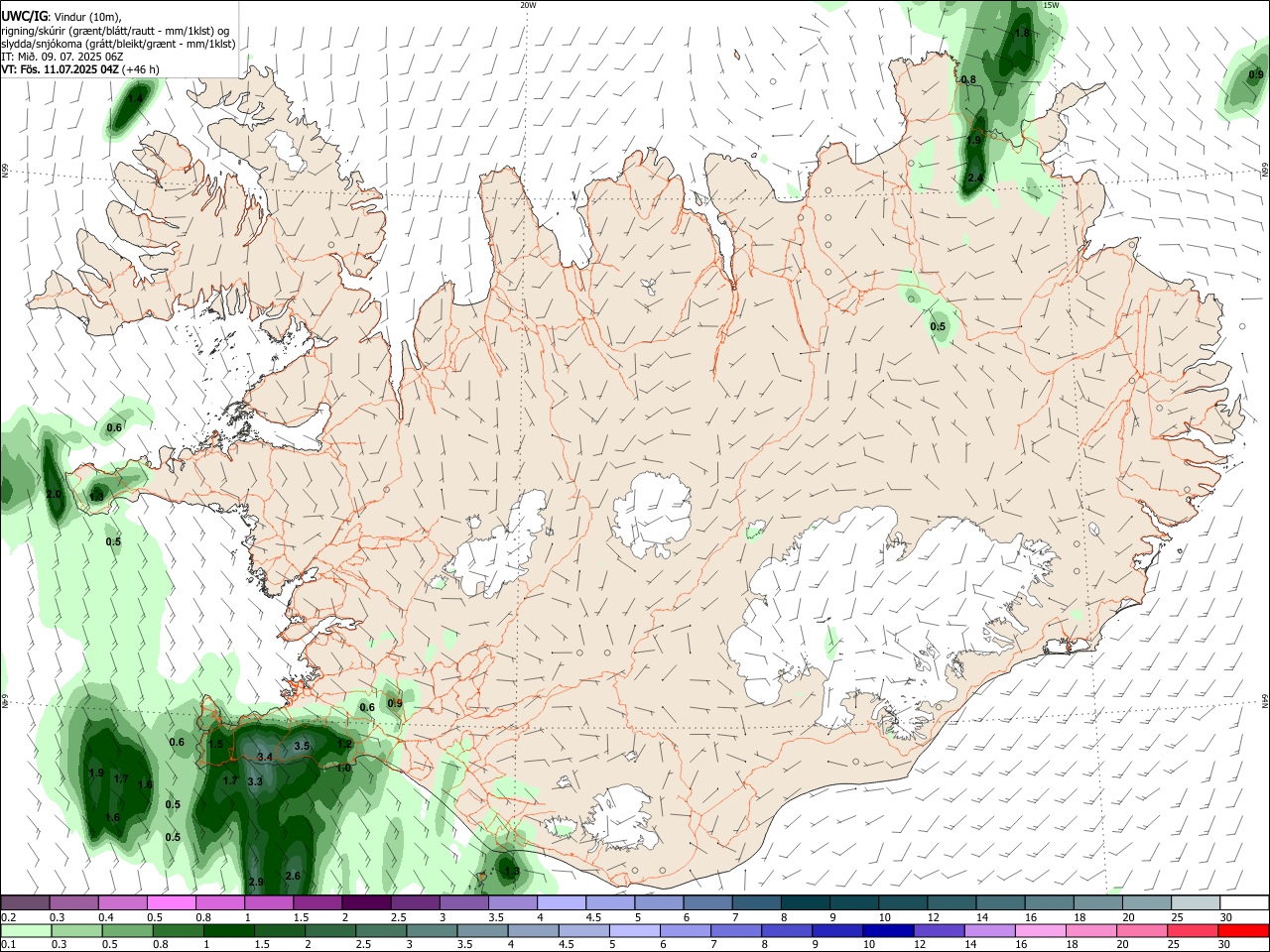
Task: Click the 15W longitude label
Action: coord(1051,5)
